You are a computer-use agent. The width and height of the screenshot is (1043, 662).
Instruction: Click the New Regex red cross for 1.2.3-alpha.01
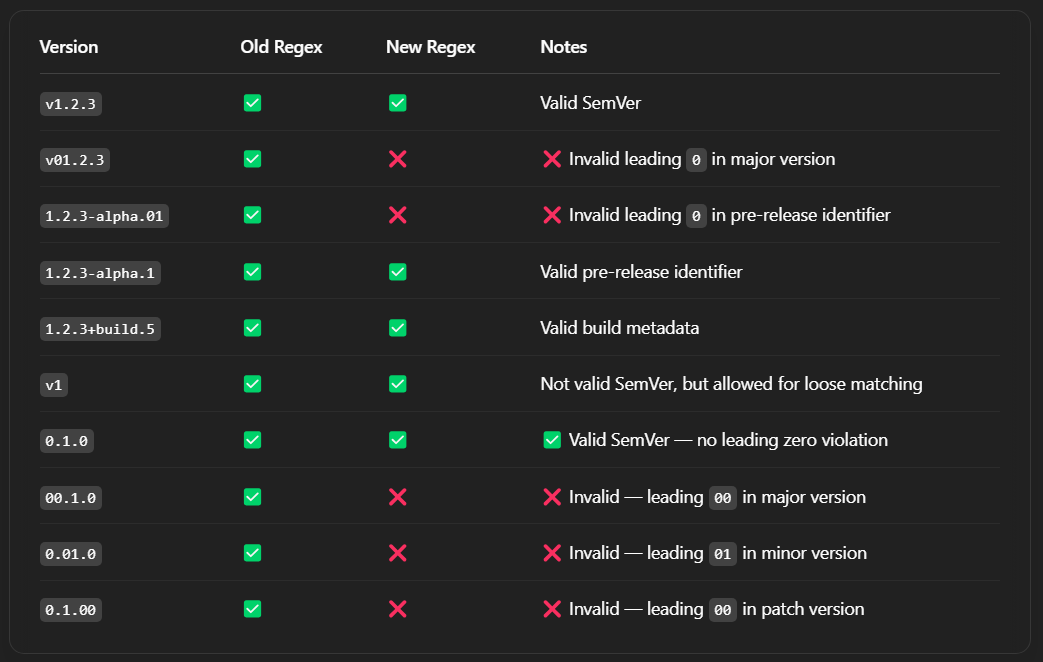tap(397, 215)
